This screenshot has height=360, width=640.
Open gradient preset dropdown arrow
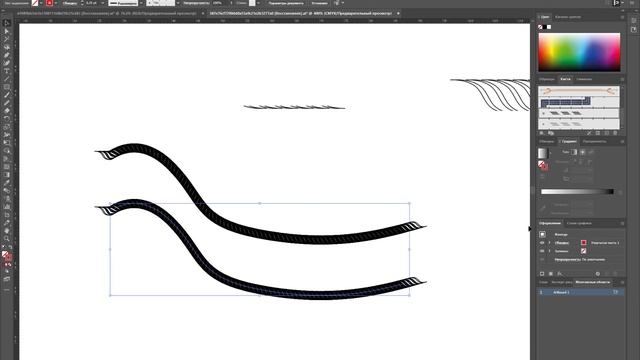(x=550, y=153)
